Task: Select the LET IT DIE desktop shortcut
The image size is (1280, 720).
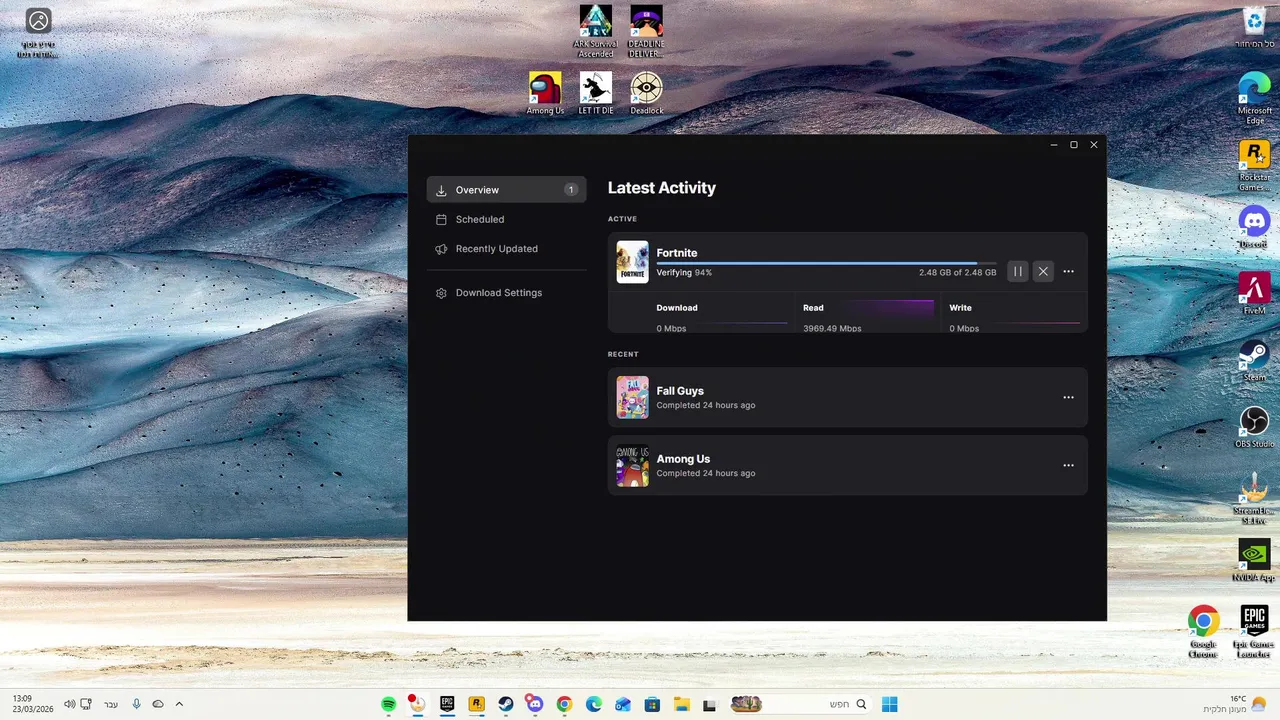Action: click(596, 93)
